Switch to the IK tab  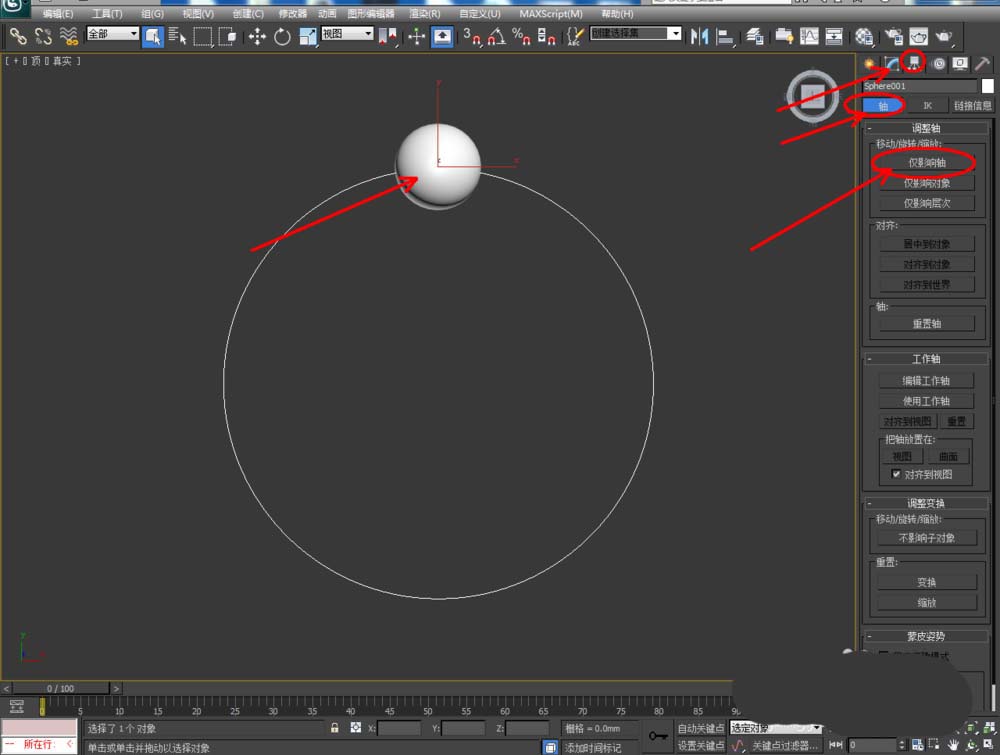[x=927, y=105]
